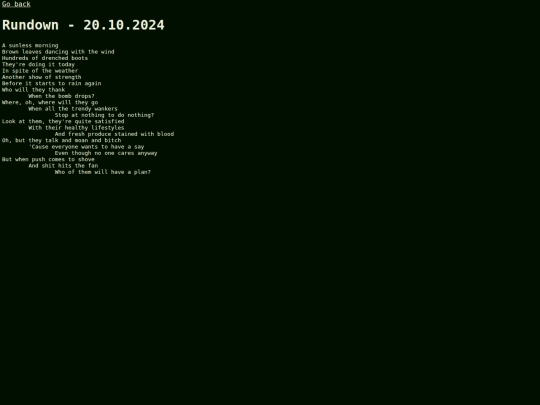Click 'And fresh produce stained with blood'
Image resolution: width=540 pixels, height=405 pixels.
114,134
